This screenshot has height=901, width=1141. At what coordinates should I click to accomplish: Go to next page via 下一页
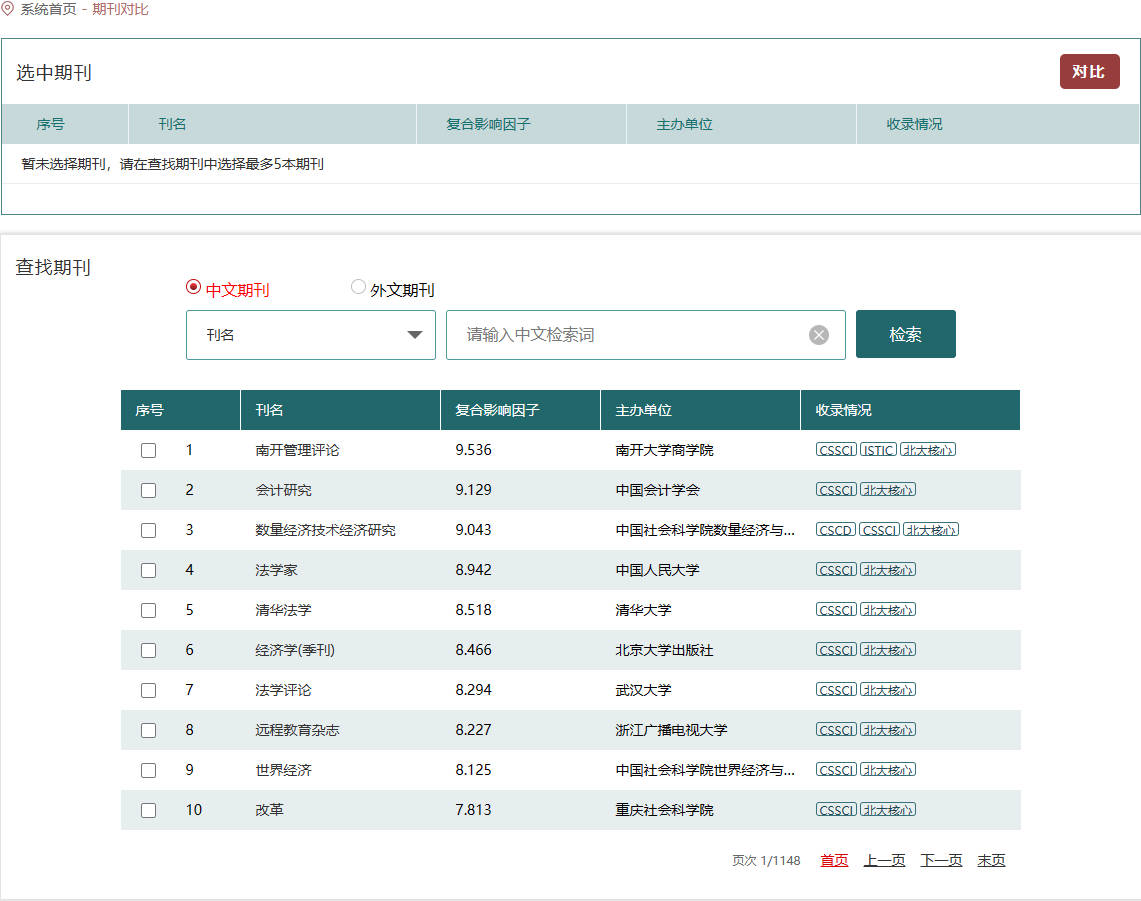pos(941,860)
